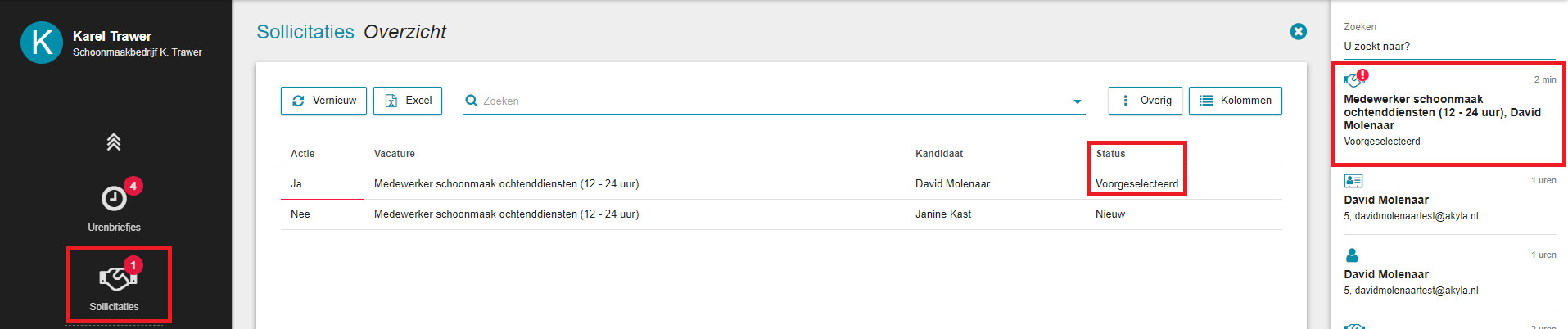Sort by Kandidaat column header

(x=939, y=154)
